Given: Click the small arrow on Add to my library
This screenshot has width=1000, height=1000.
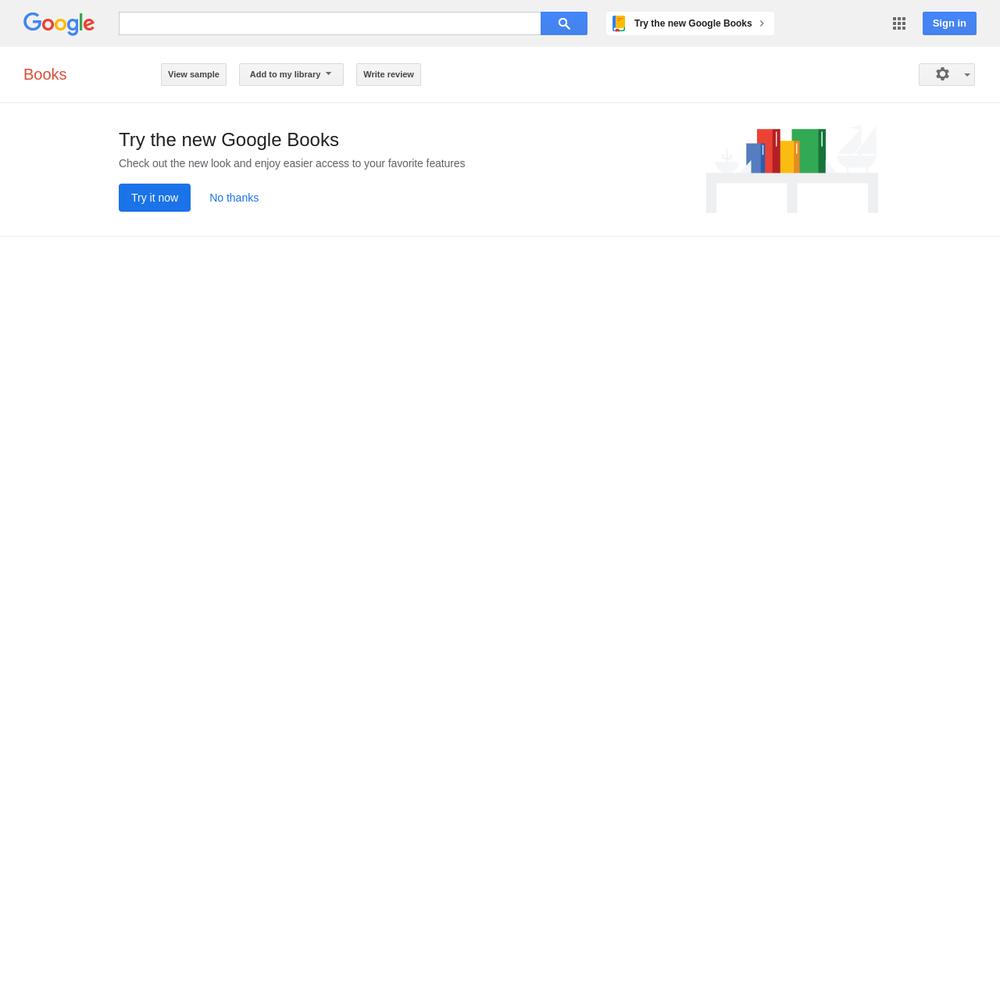Looking at the screenshot, I should [x=328, y=74].
